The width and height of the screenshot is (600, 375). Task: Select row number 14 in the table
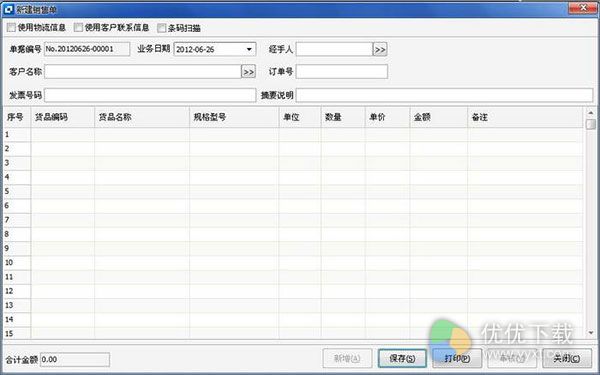(x=17, y=320)
